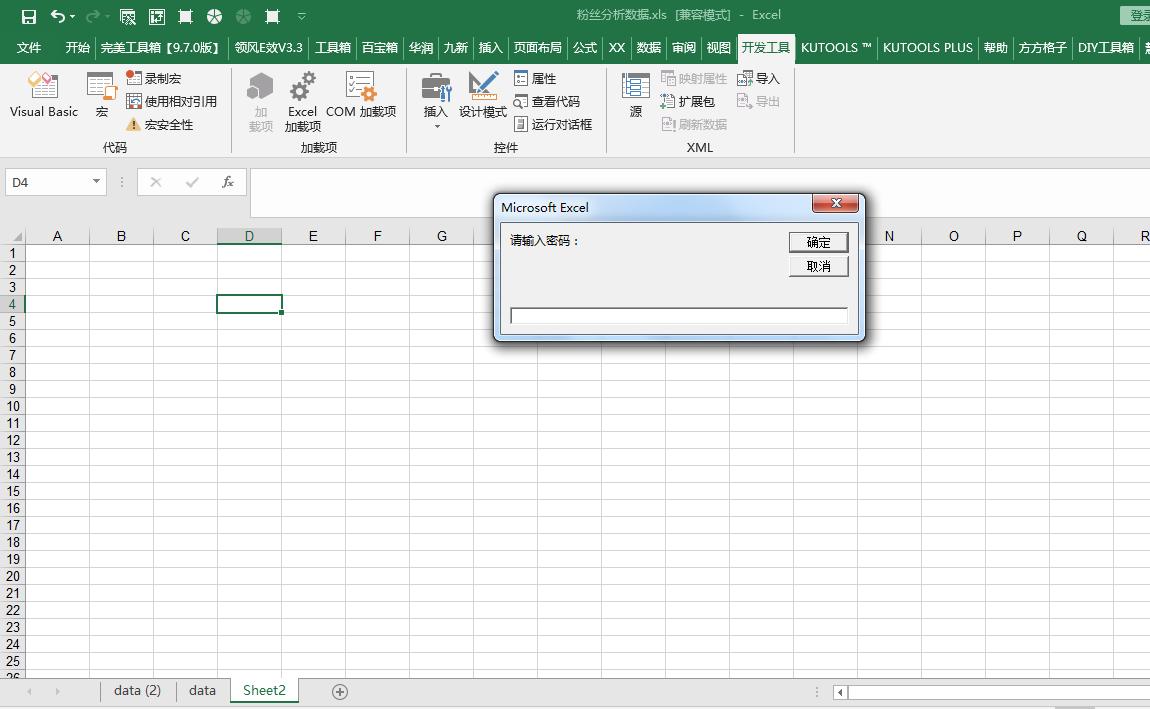Click the Undo arrow icon

click(x=57, y=16)
